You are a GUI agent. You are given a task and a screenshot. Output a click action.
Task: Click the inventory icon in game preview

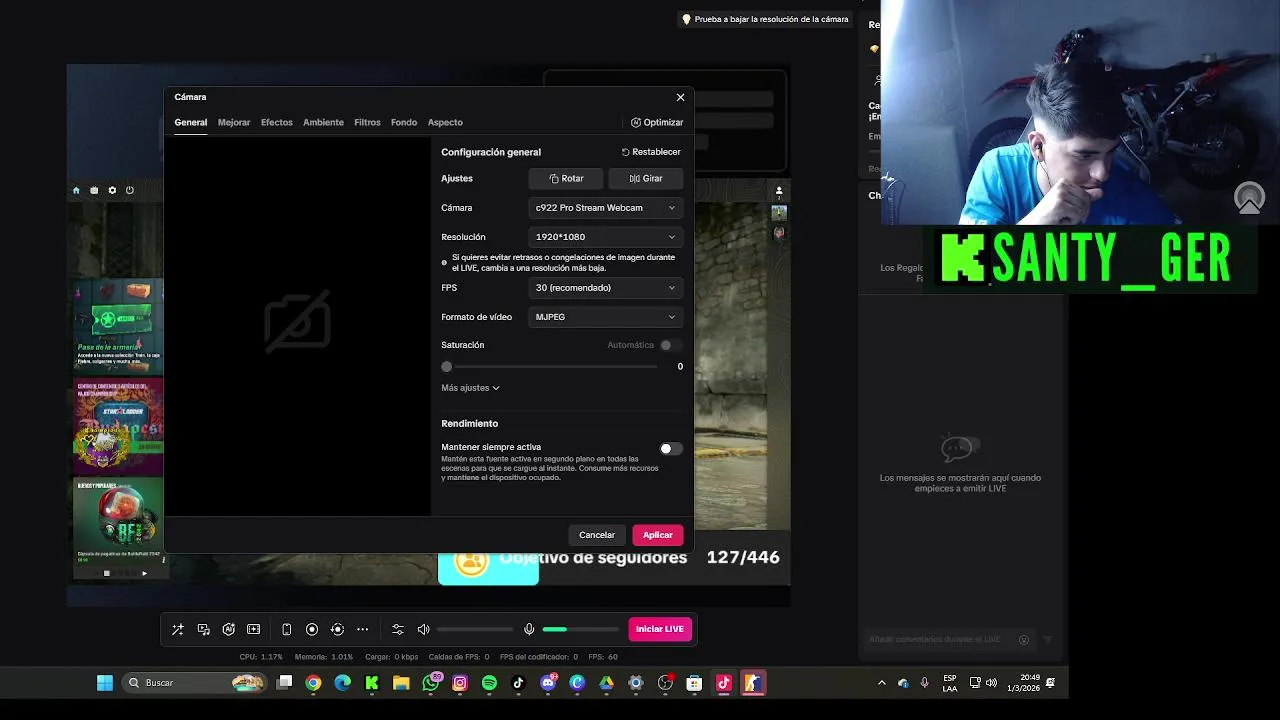click(94, 190)
